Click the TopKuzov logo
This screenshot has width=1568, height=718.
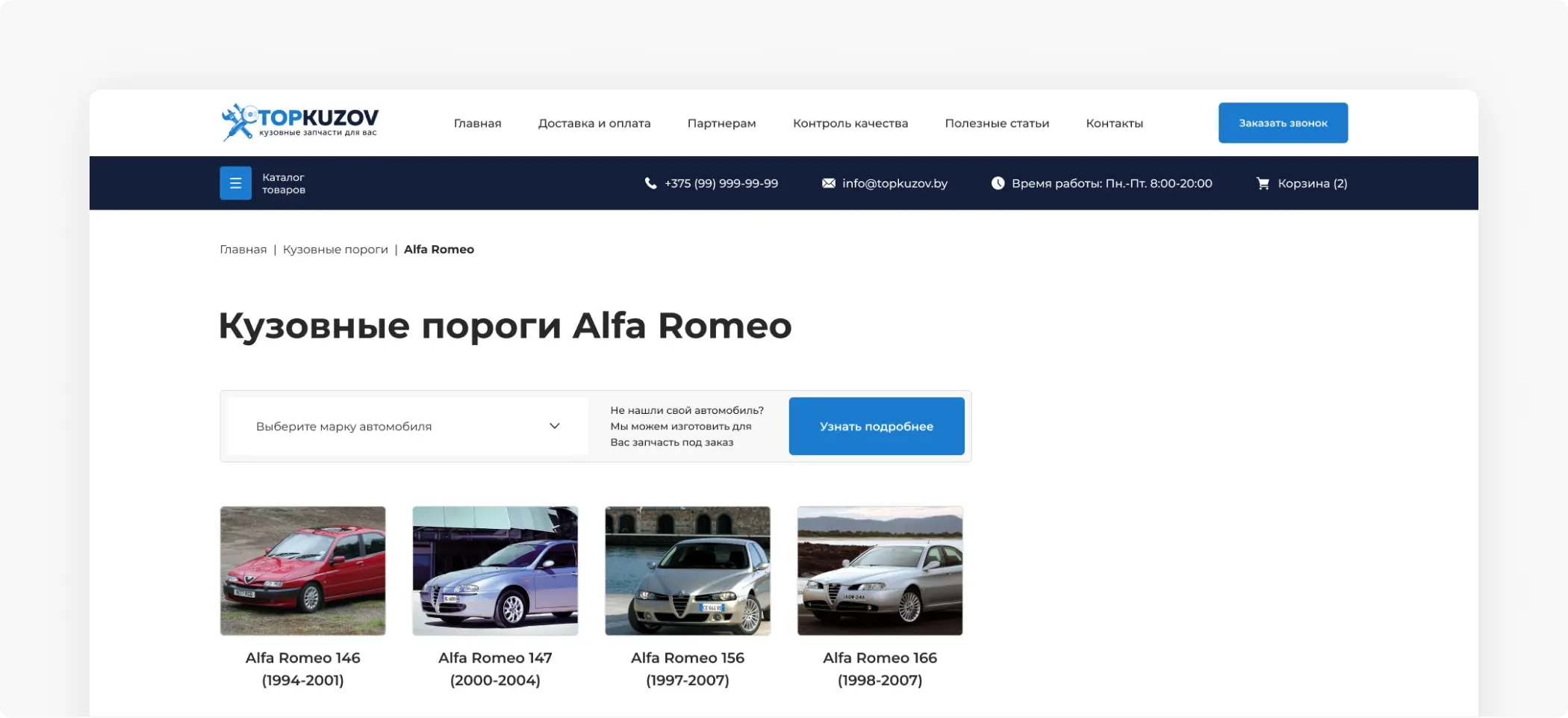(300, 123)
